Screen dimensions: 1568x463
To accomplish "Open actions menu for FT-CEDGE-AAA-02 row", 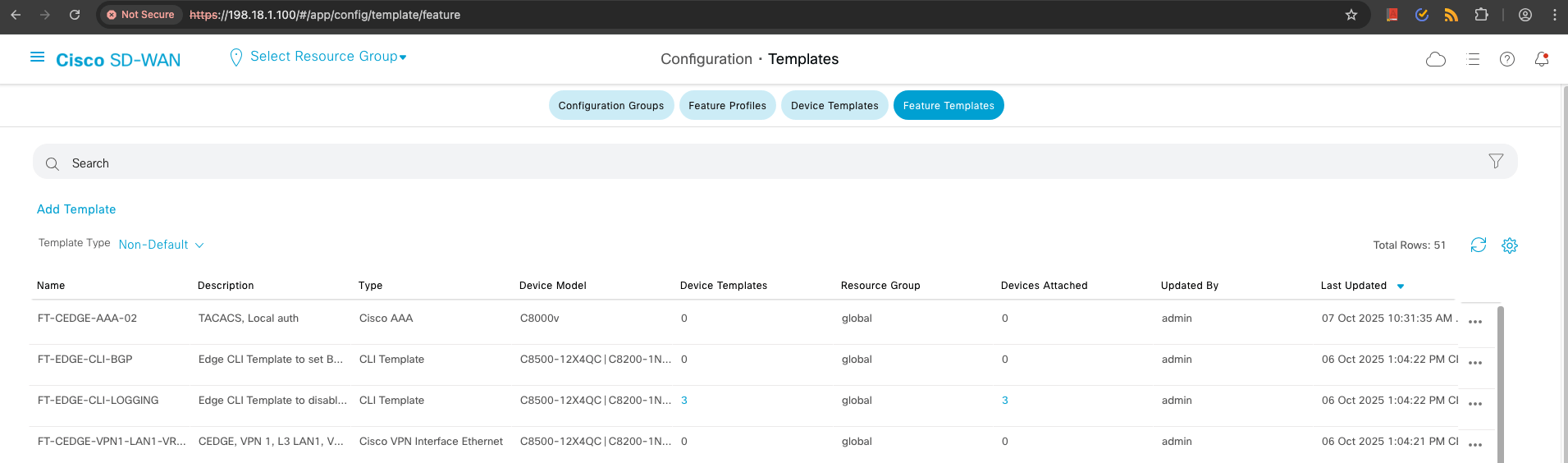I will 1475,322.
